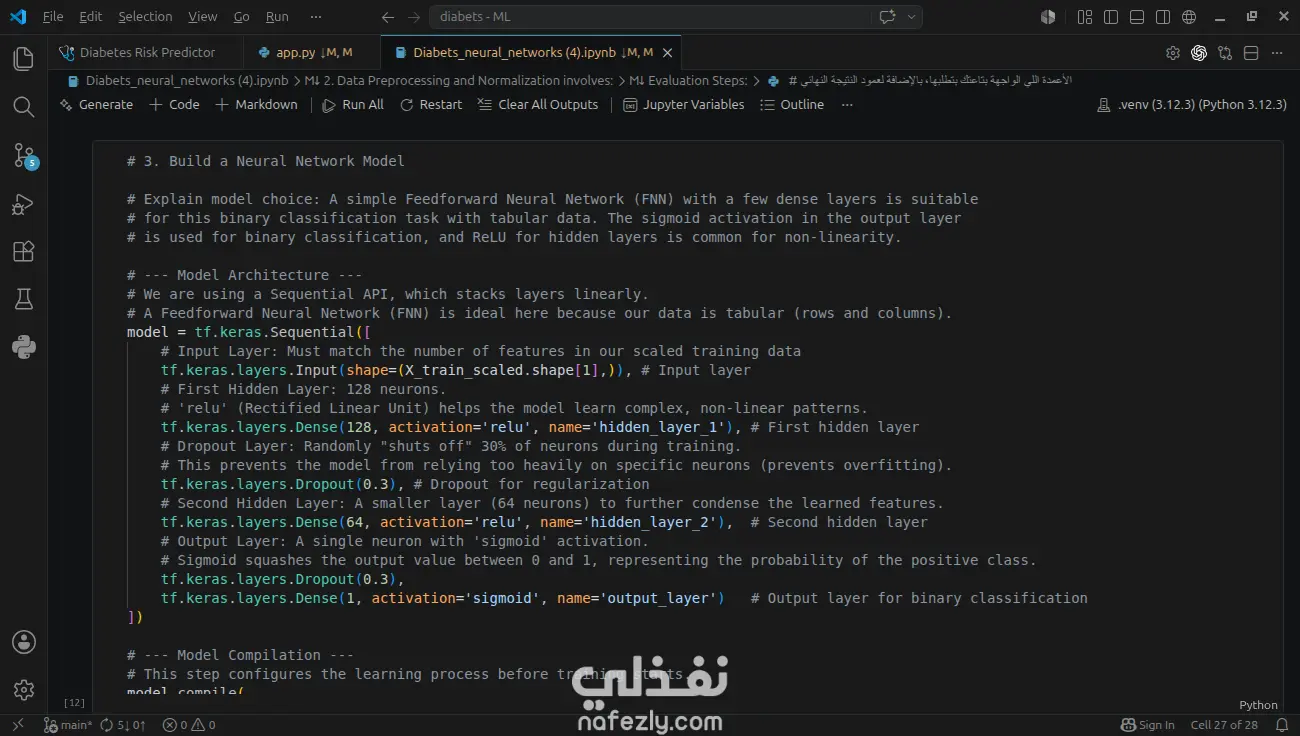Clear All Outputs in notebook
Viewport: 1300px width, 736px height.
tap(538, 104)
